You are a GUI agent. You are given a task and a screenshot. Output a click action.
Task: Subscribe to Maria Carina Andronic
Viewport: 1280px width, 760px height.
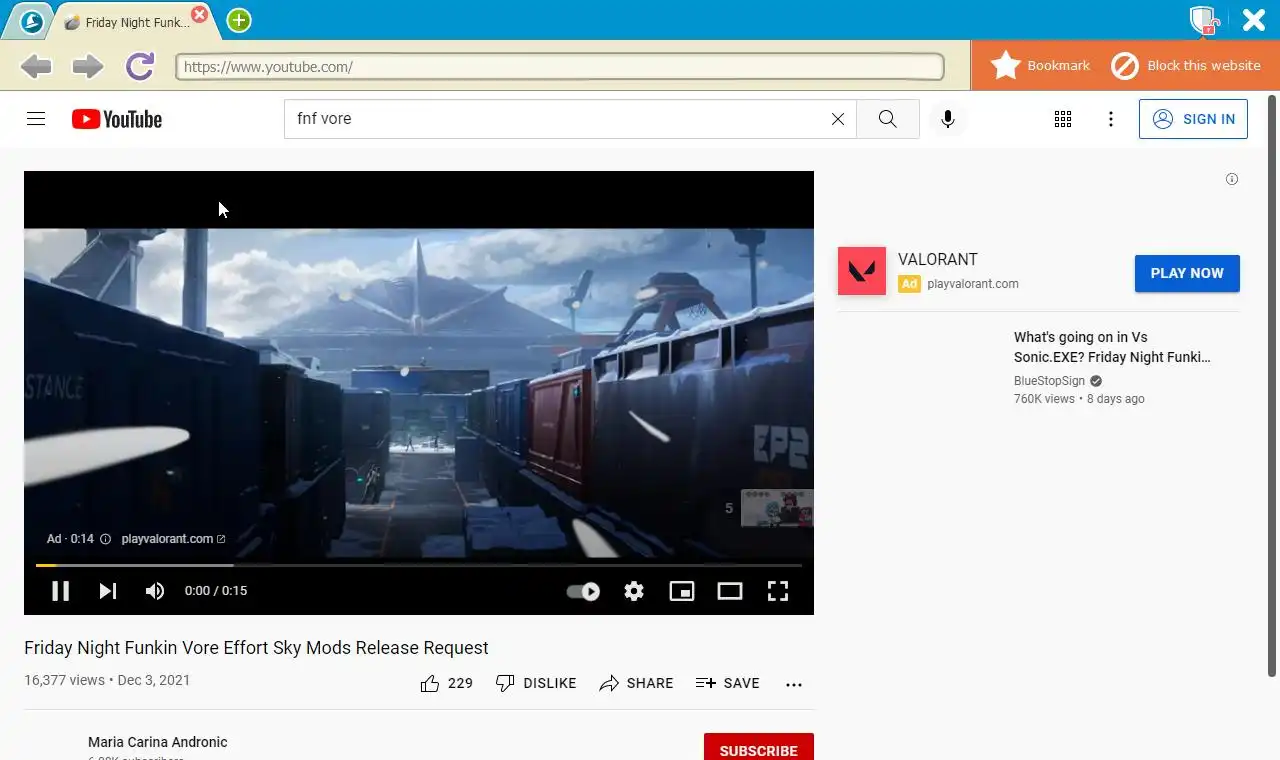pyautogui.click(x=759, y=750)
